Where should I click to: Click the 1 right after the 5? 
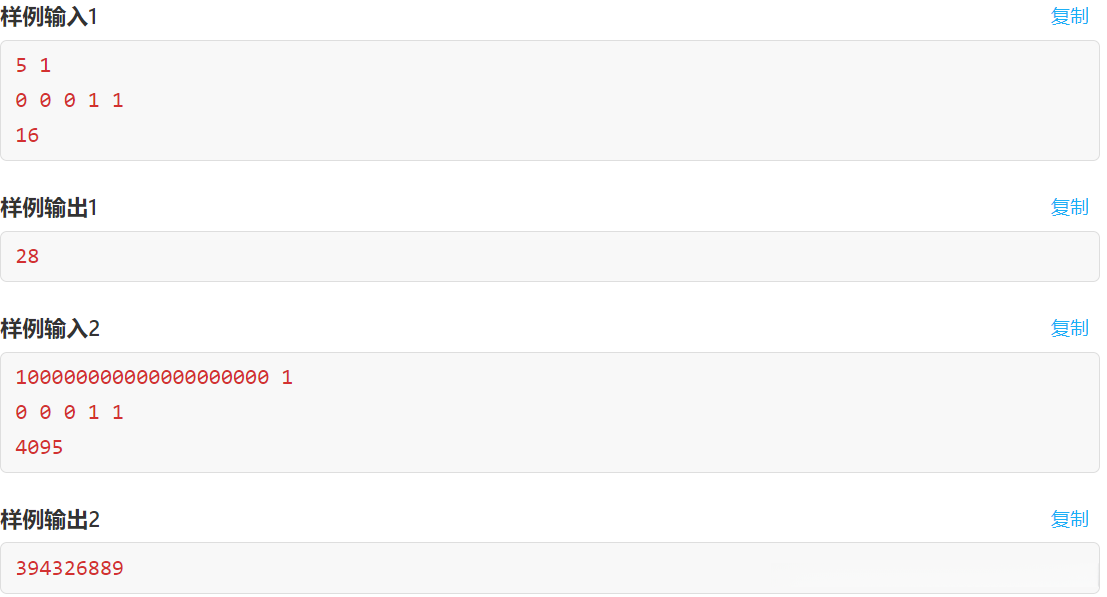45,65
